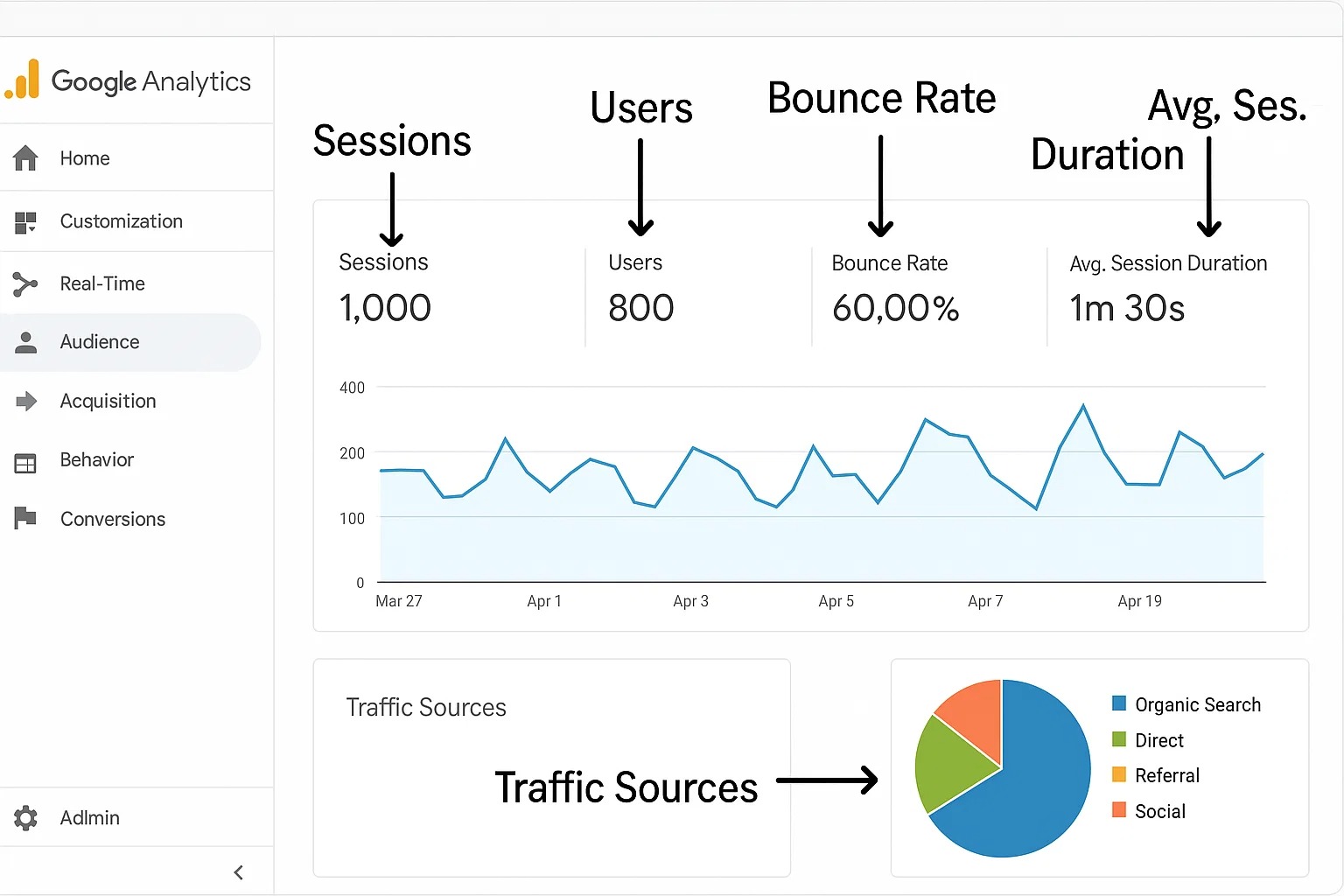Click the Acquisition arrow icon
Screen dimensions: 1344x896
[26, 402]
